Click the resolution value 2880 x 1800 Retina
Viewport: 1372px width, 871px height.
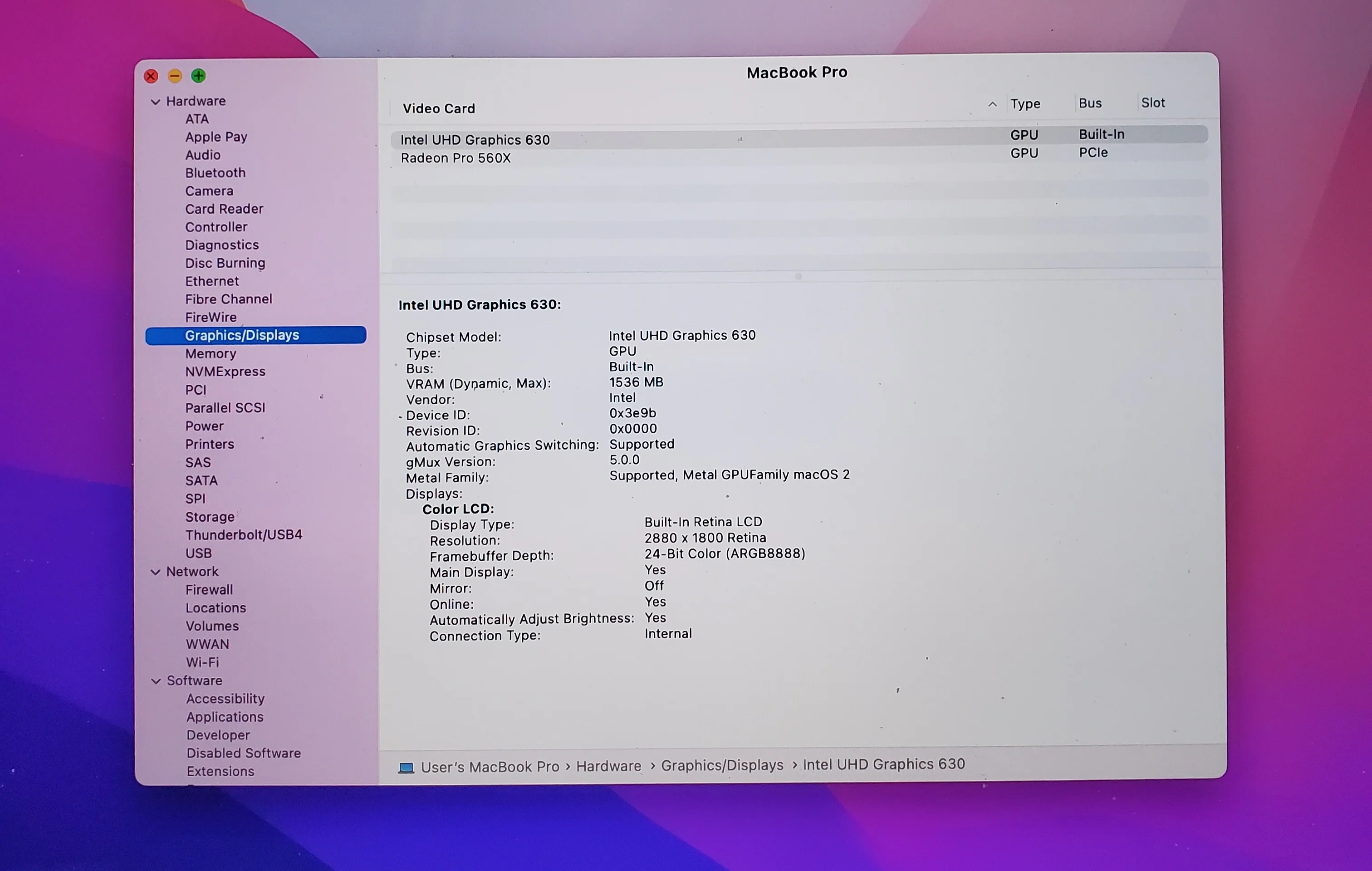click(705, 538)
